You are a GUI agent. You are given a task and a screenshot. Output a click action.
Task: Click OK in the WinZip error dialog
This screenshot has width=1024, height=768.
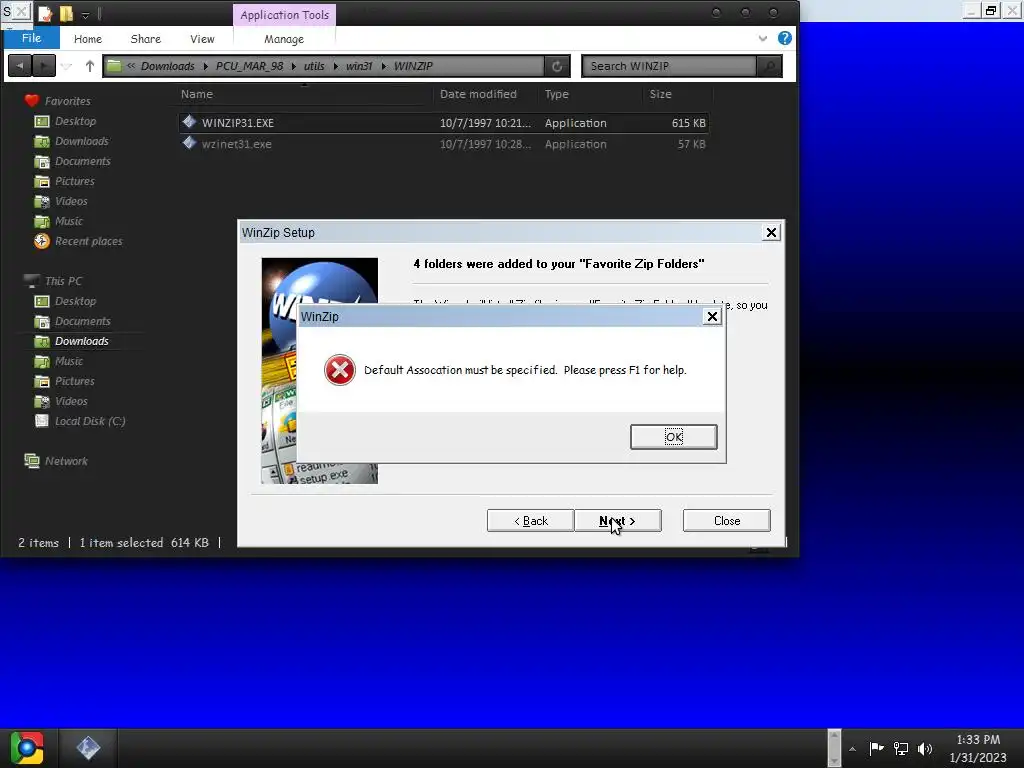click(673, 437)
